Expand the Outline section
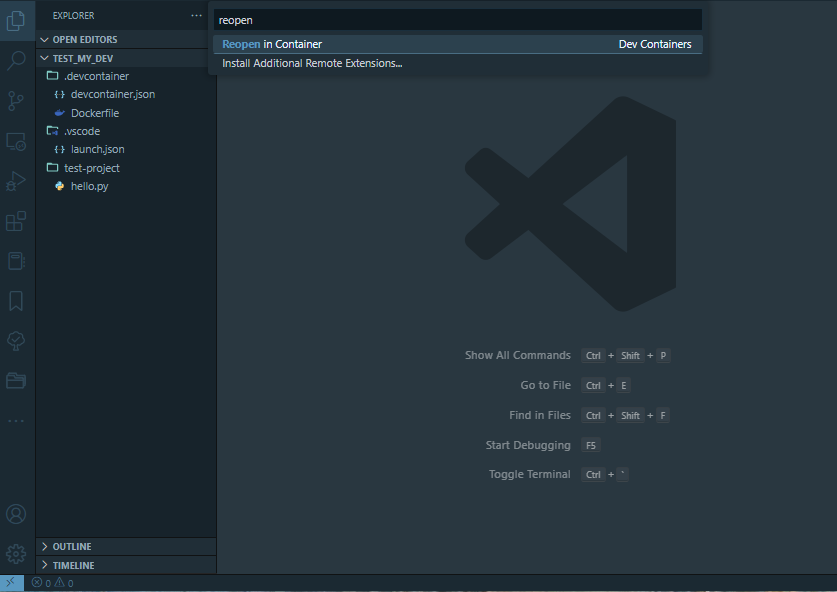This screenshot has height=592, width=837. (126, 547)
